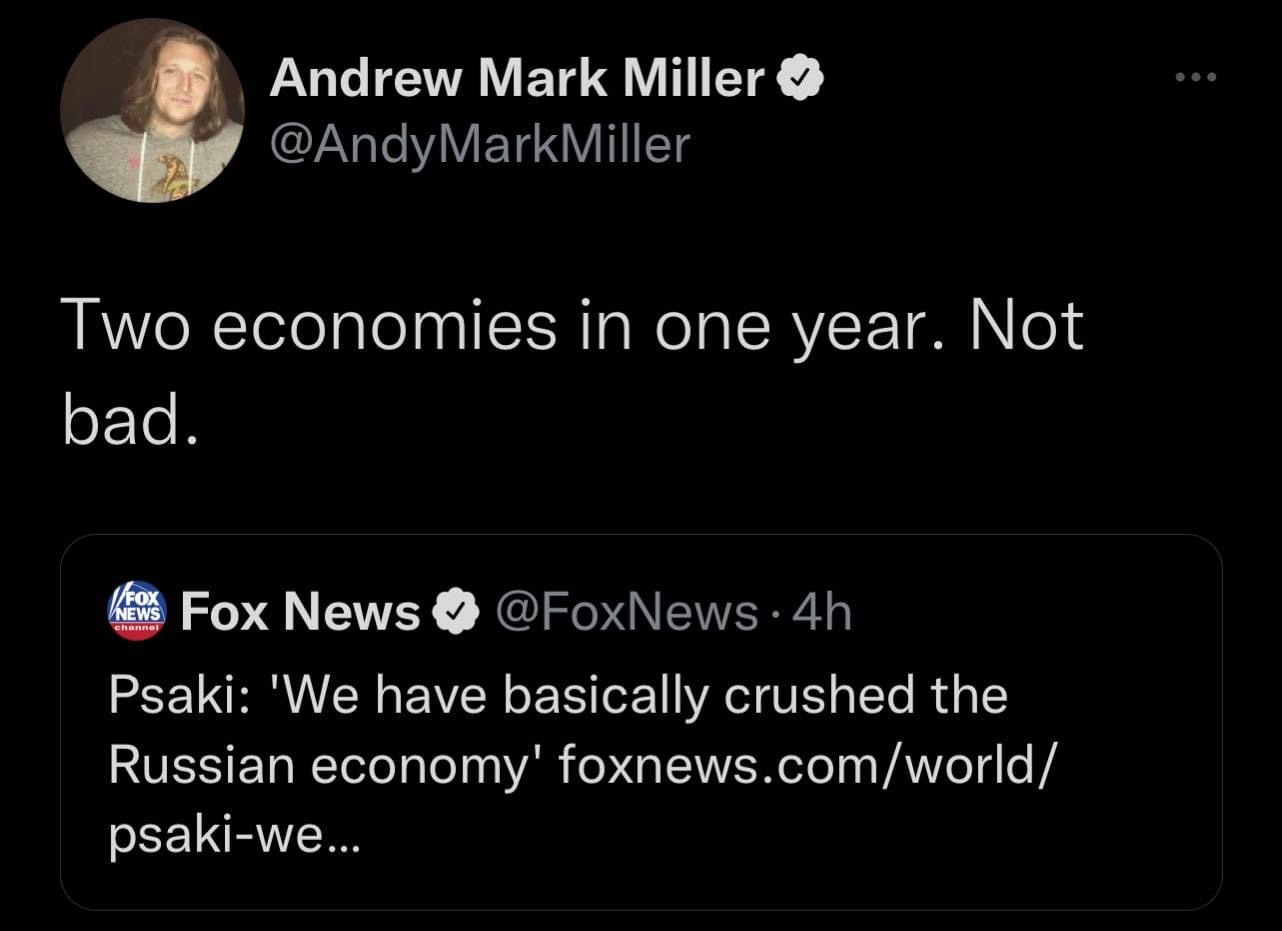This screenshot has width=1282, height=931.
Task: Click verified badge beside Andrew Mark Miller
Action: pyautogui.click(x=800, y=79)
